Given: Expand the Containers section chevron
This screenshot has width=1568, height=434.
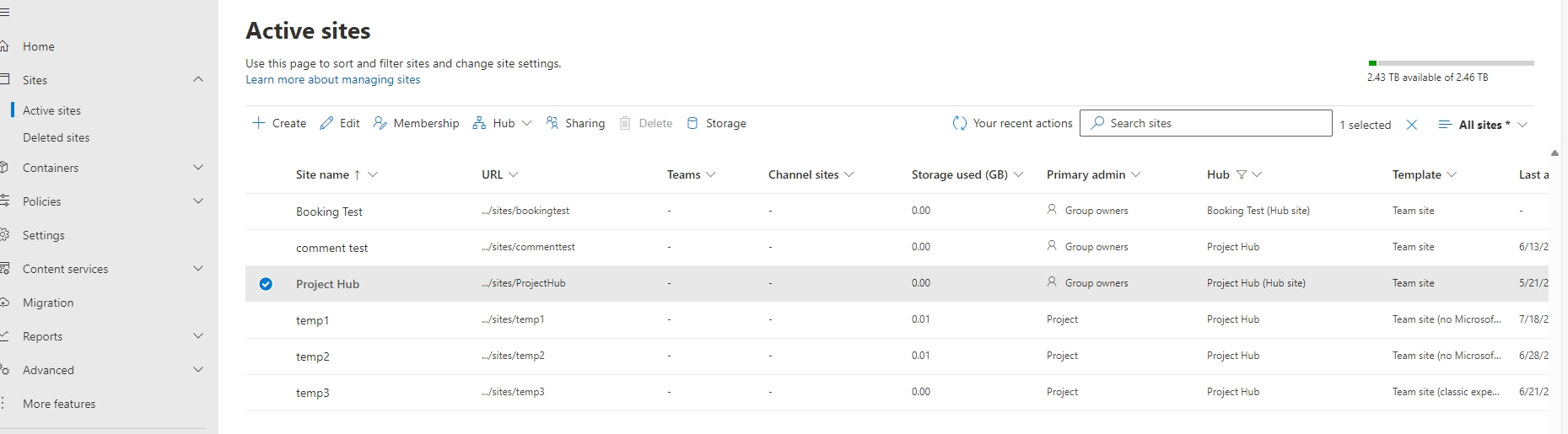Looking at the screenshot, I should pyautogui.click(x=198, y=168).
